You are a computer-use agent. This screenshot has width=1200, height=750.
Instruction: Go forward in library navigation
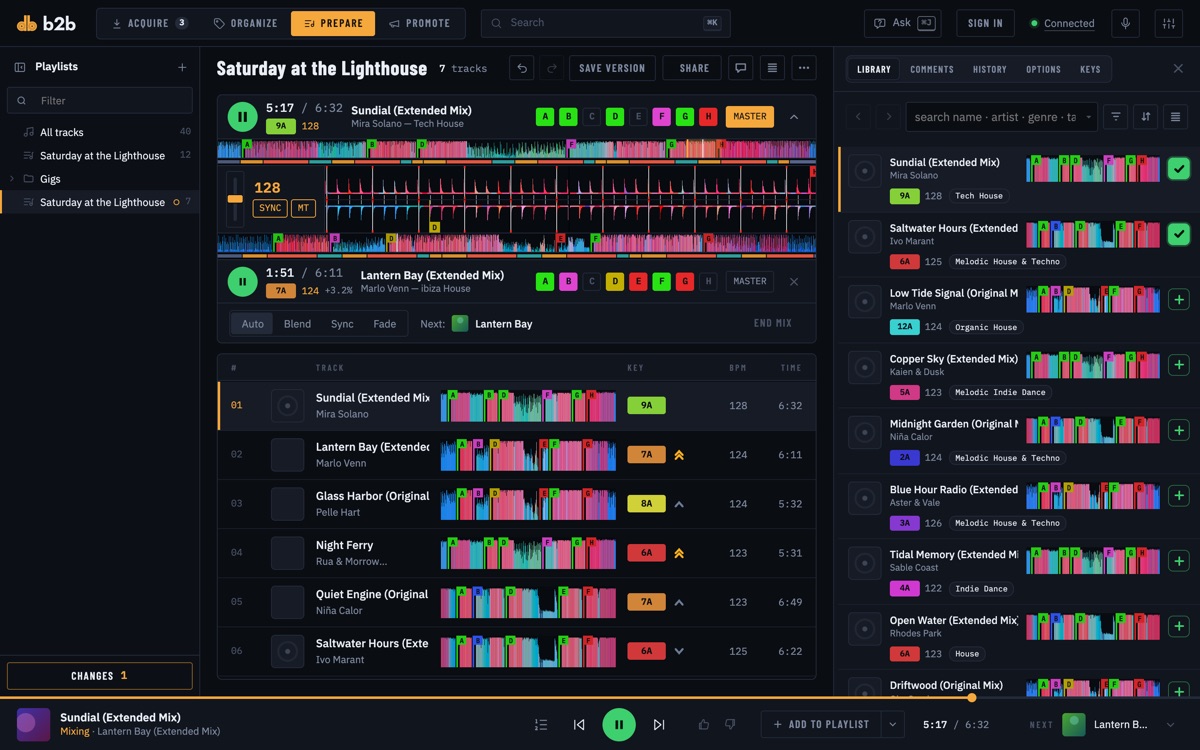888,117
